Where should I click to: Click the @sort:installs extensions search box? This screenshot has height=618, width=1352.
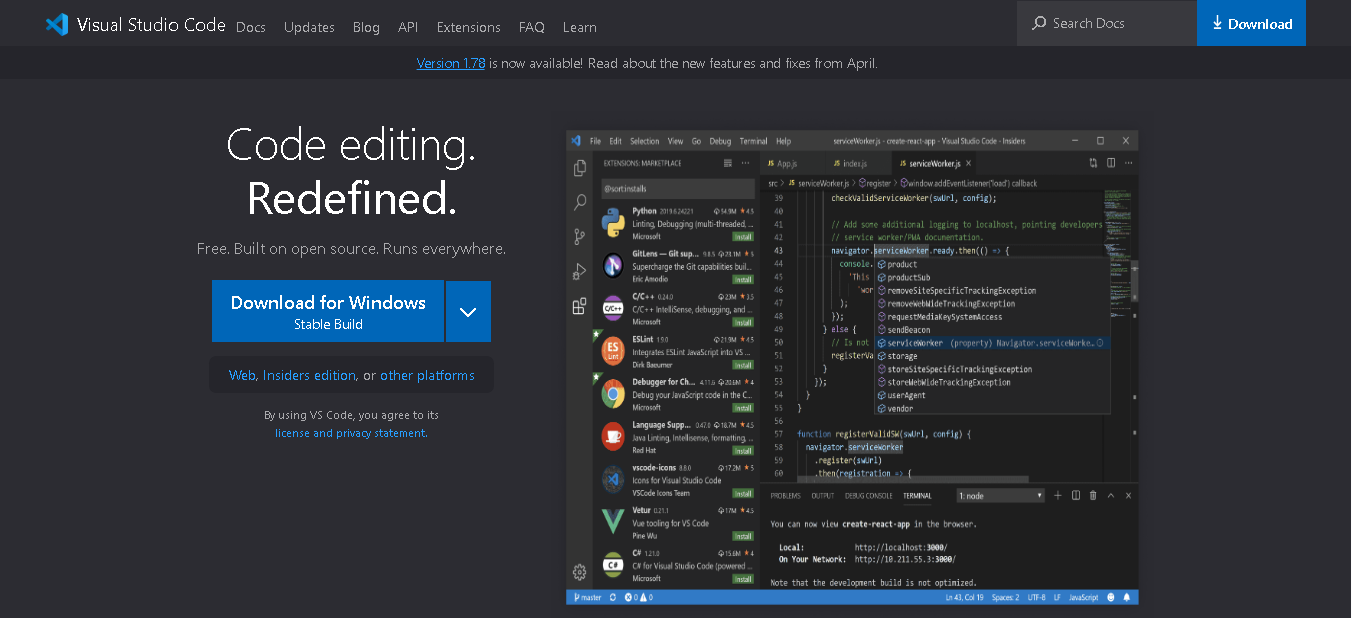coord(678,188)
